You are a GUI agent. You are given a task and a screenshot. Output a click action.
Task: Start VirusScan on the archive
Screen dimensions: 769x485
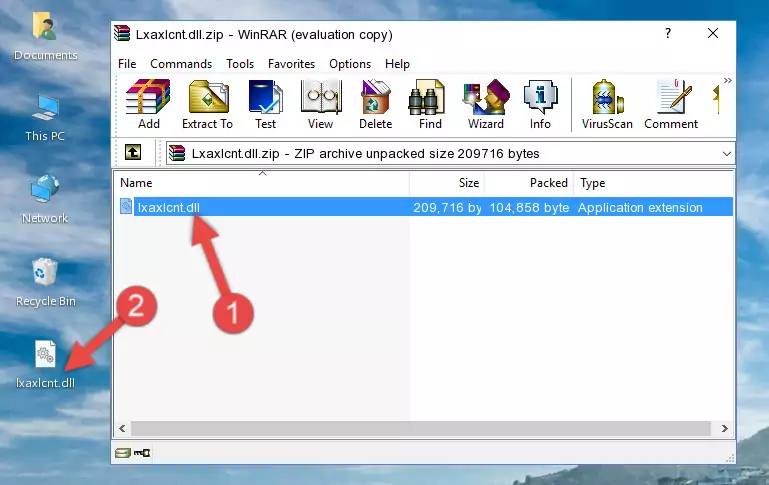pos(607,104)
